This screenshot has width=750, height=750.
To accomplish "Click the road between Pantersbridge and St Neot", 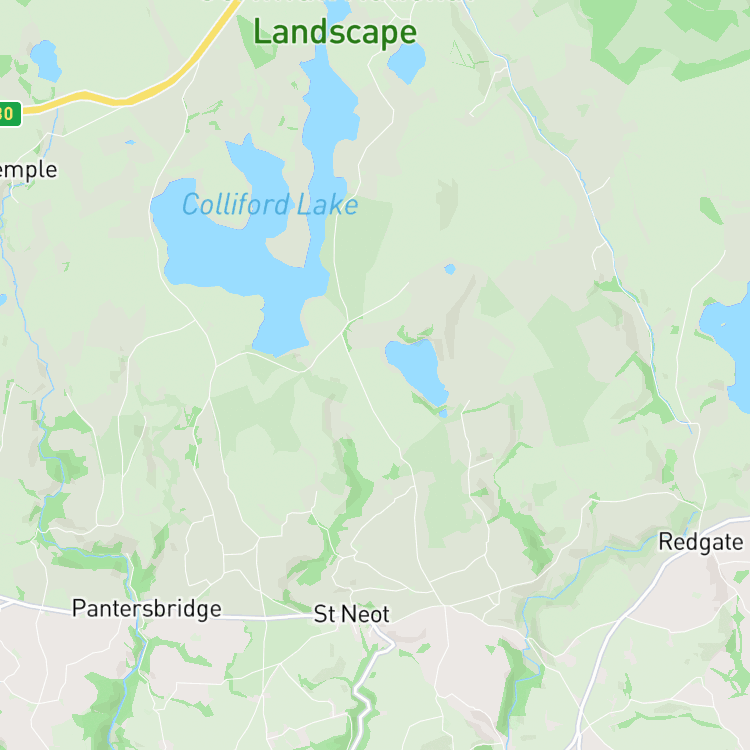I will tap(268, 618).
